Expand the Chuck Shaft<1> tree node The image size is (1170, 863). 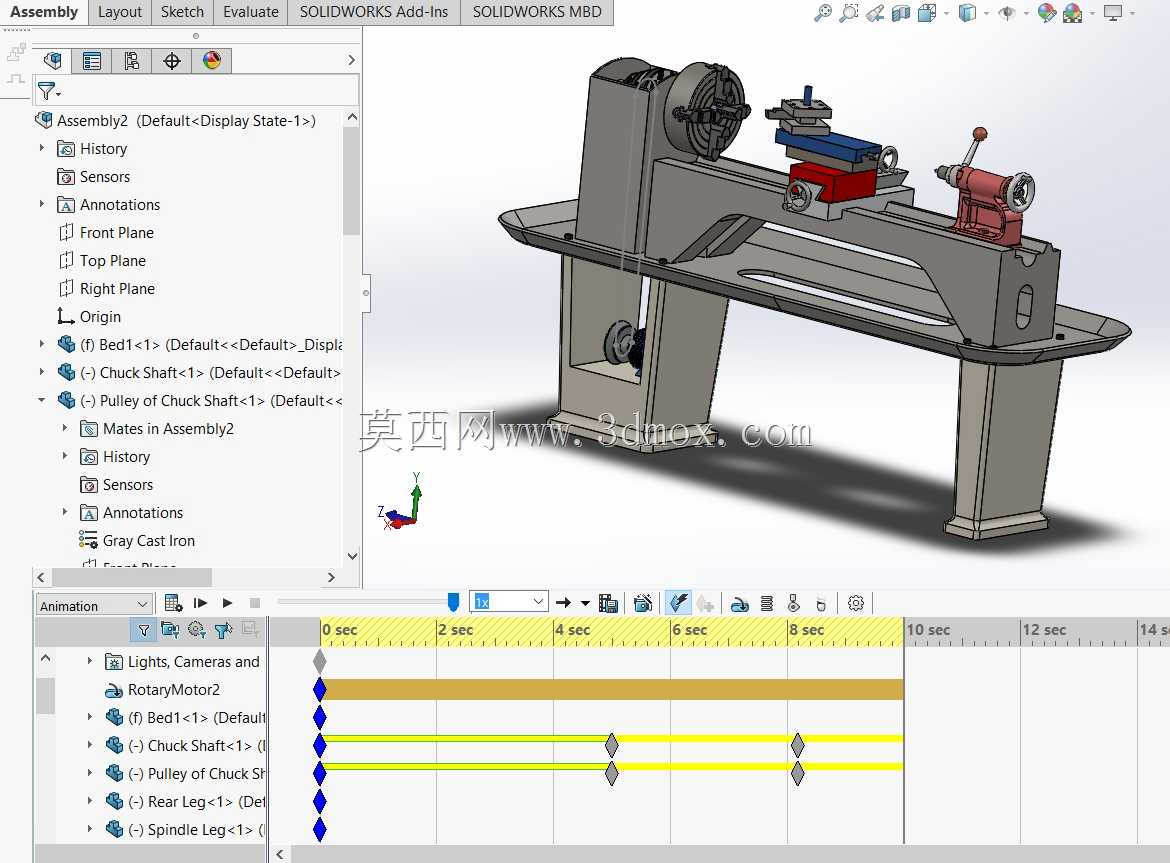click(42, 371)
